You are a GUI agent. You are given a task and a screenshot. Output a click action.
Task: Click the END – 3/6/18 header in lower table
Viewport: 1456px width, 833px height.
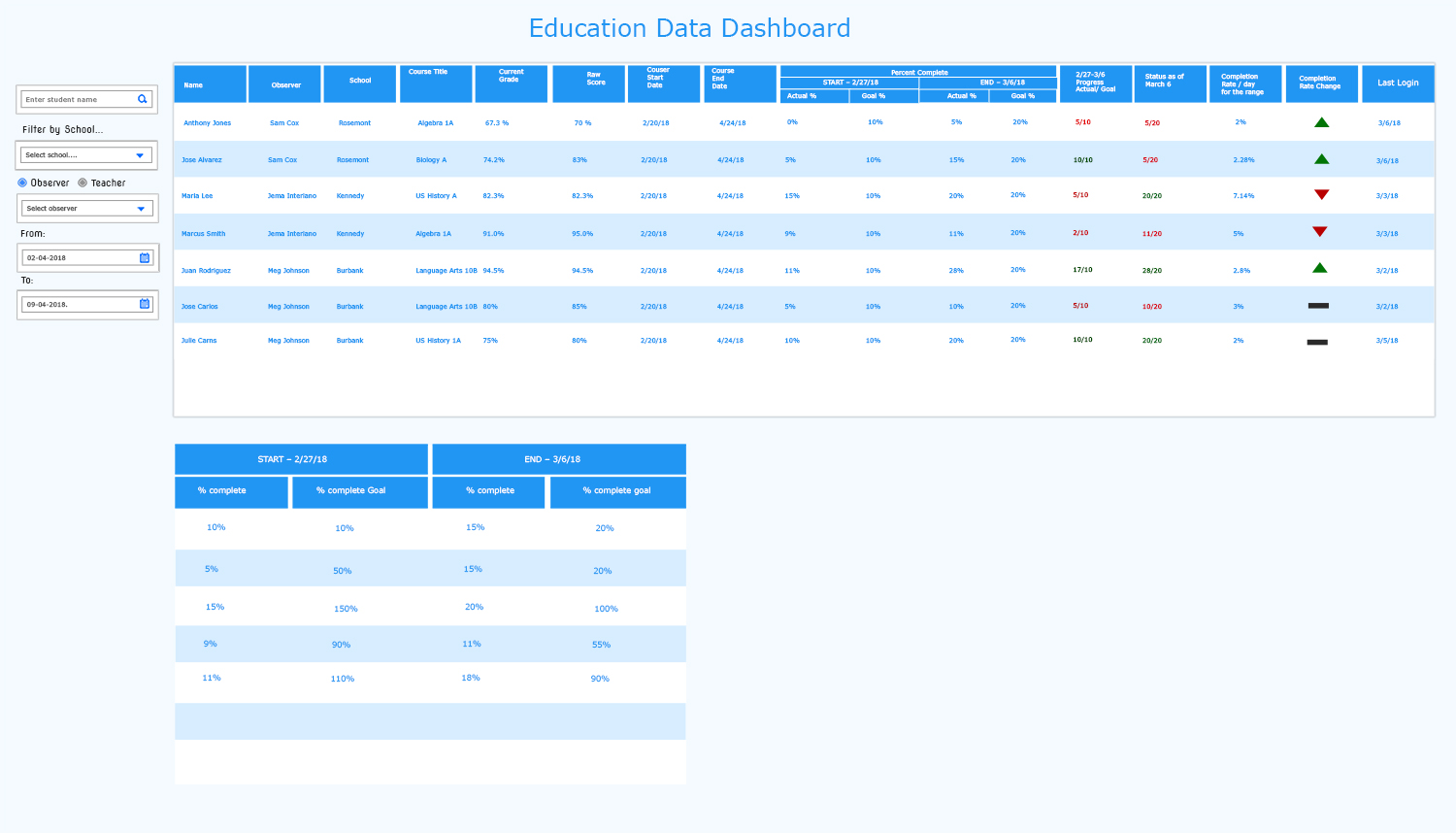coord(559,459)
